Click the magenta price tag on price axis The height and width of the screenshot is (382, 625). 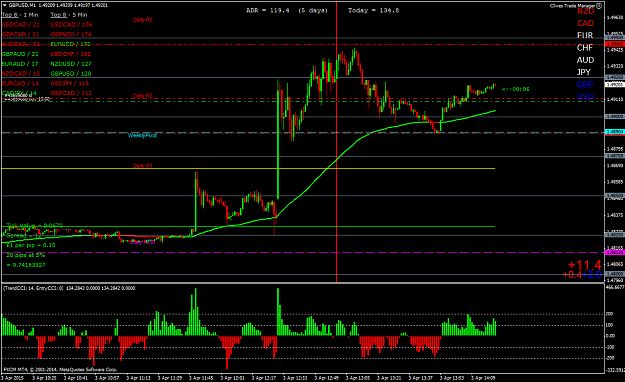pos(614,252)
